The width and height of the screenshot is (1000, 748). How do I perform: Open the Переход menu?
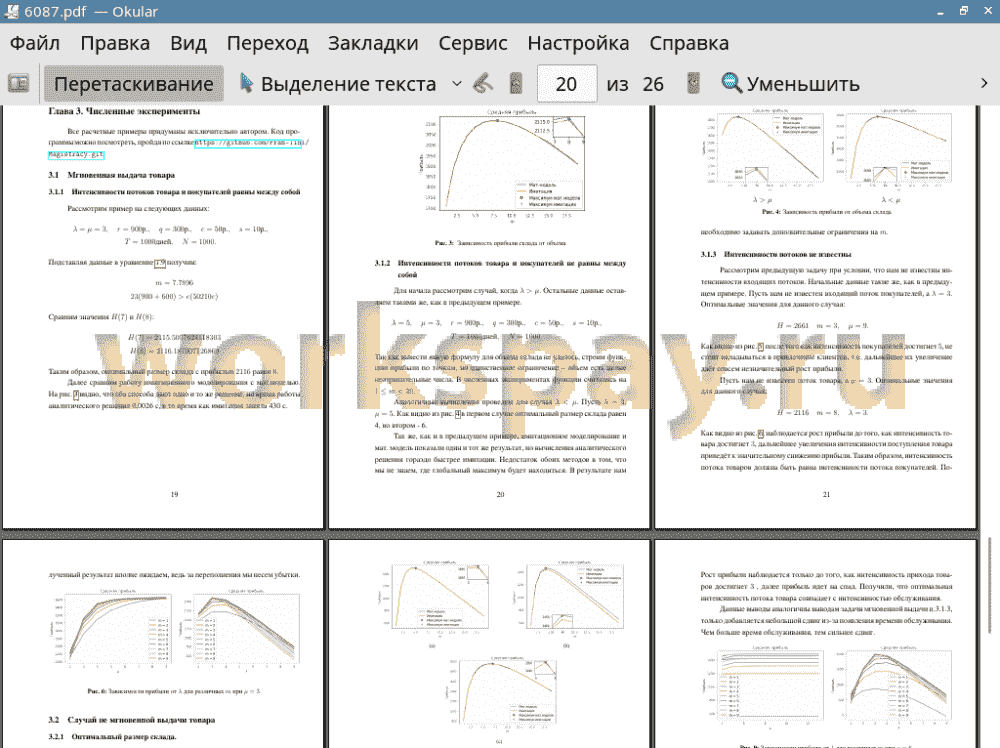(x=267, y=43)
